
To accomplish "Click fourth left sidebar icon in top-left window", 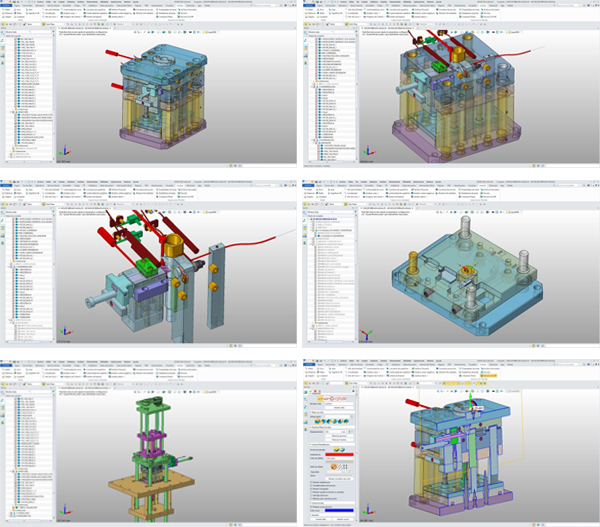I will [2, 55].
